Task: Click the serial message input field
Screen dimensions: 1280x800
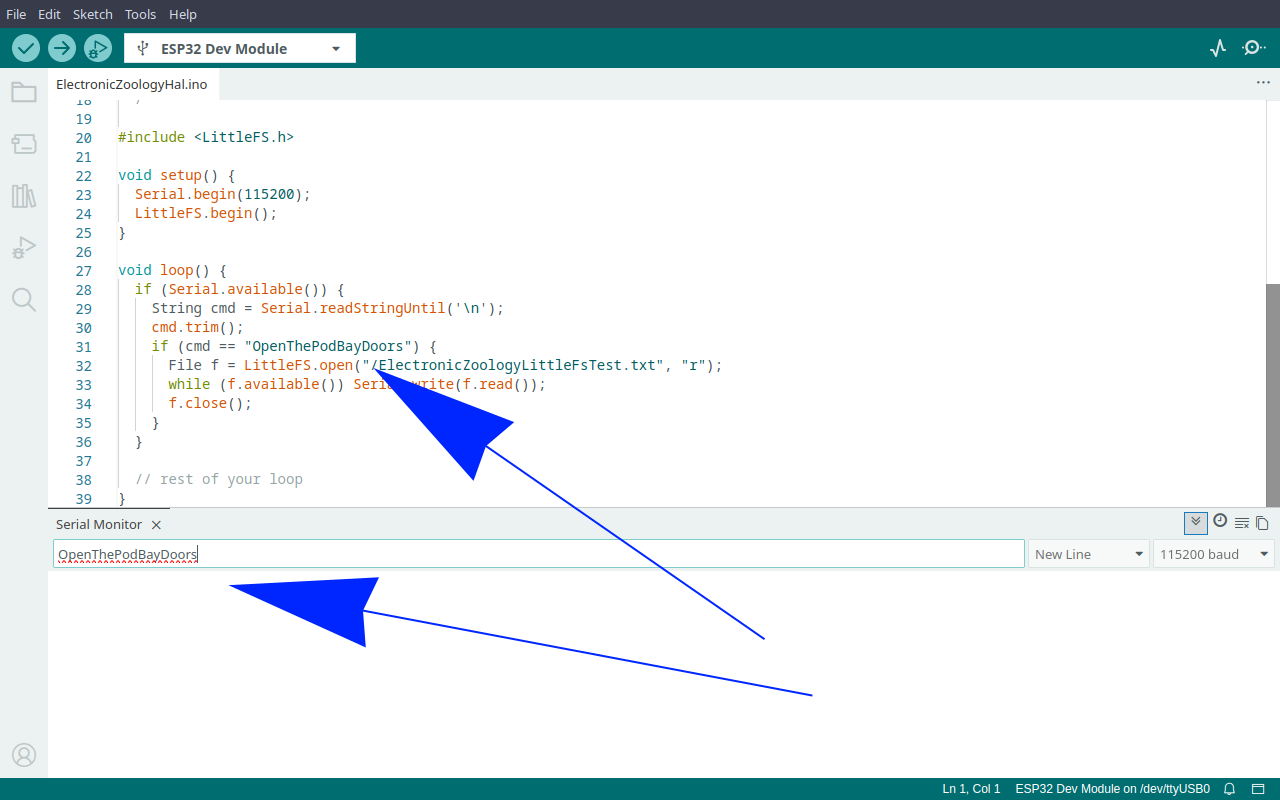Action: pos(539,554)
